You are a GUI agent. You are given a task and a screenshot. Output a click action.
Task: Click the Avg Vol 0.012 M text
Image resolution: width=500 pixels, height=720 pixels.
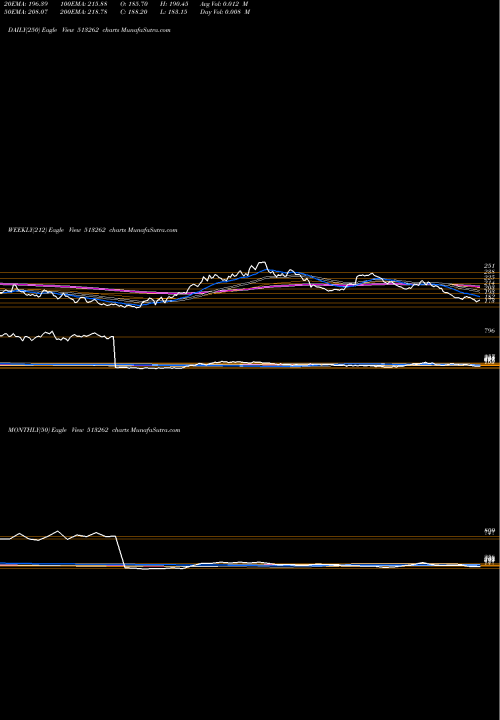(x=224, y=4)
